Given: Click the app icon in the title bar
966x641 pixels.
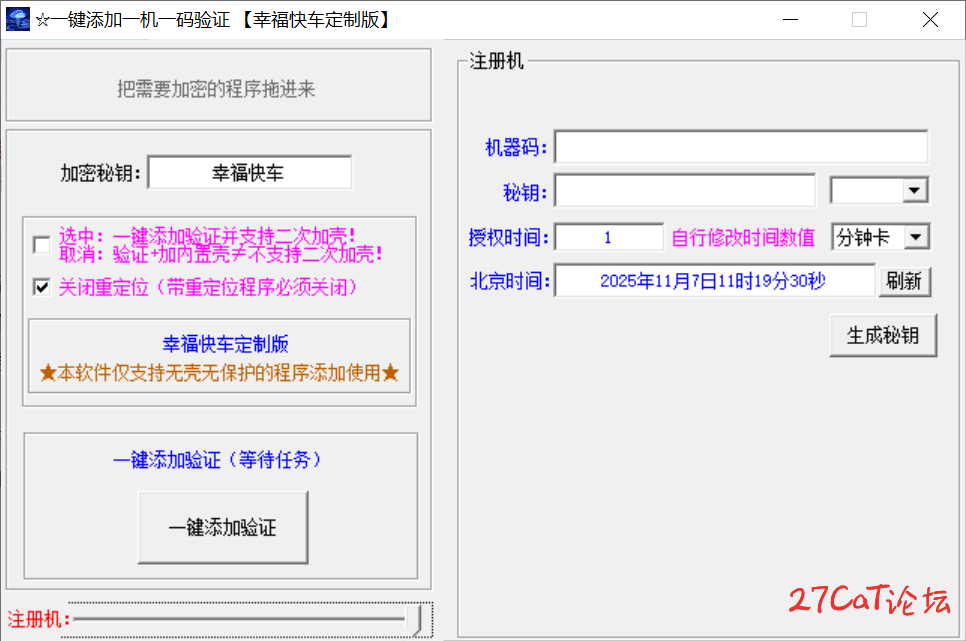Looking at the screenshot, I should (18, 19).
